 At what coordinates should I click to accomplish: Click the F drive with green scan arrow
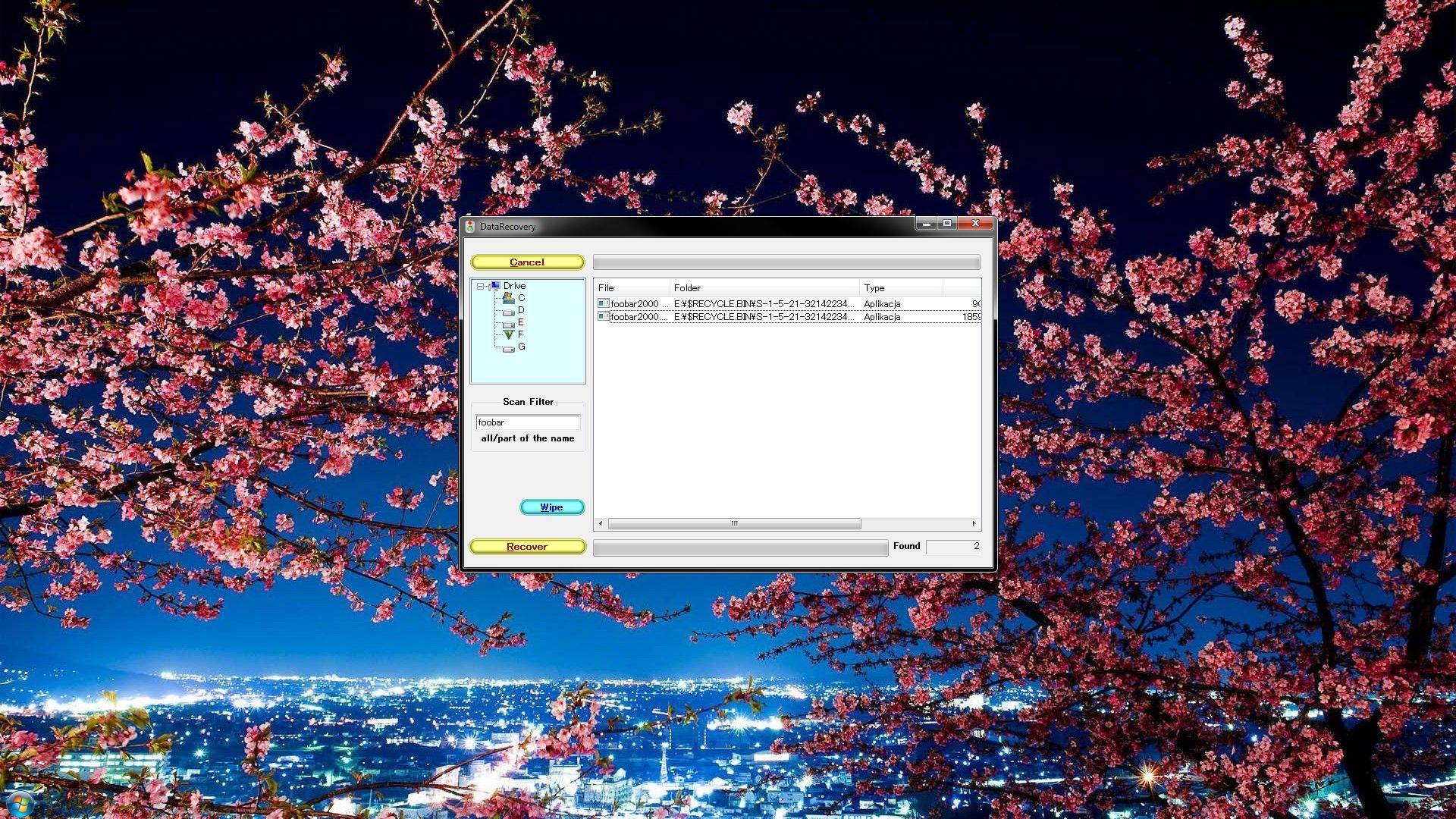click(x=508, y=335)
